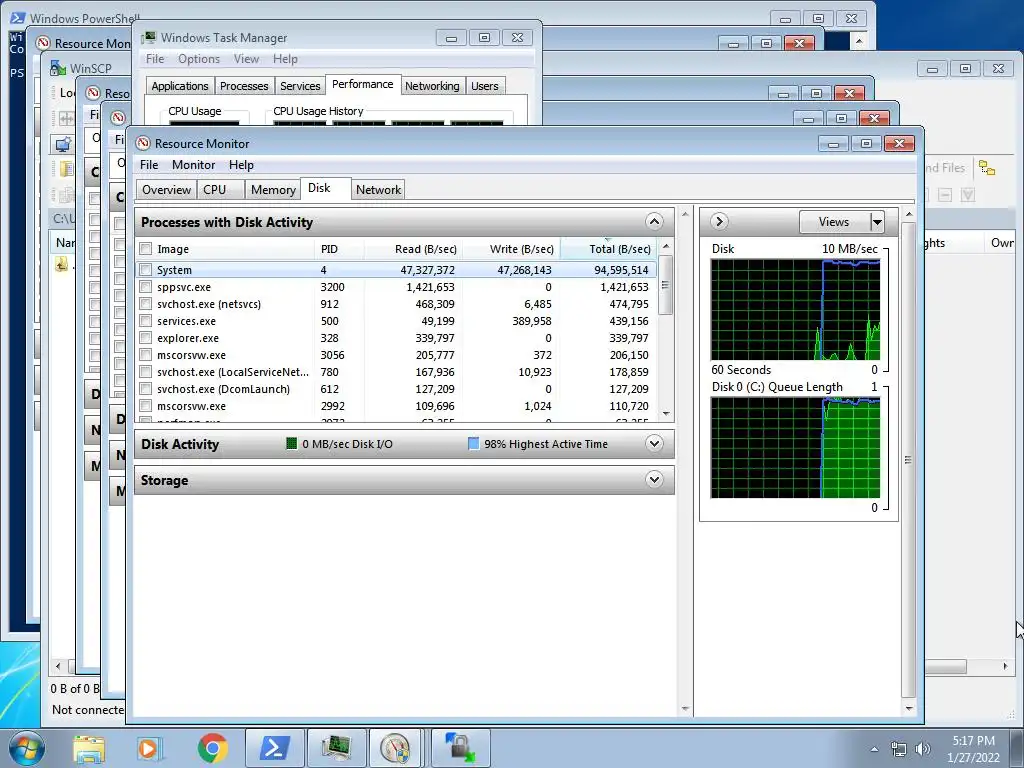Open the Help menu in Resource Monitor
The height and width of the screenshot is (768, 1024).
tap(241, 165)
